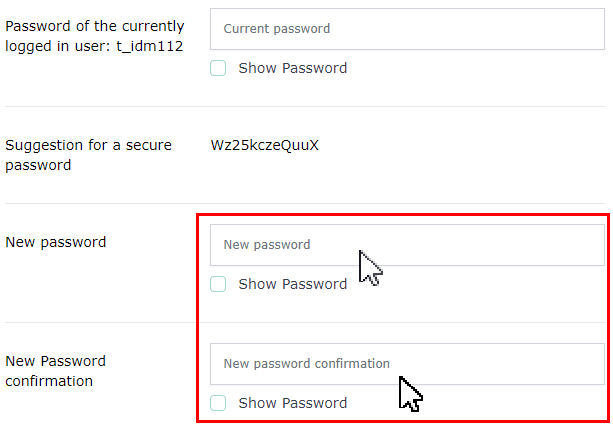Viewport: 613px width, 426px height.
Task: Click the mouse pointer graphic below confirmation field
Action: coord(410,393)
